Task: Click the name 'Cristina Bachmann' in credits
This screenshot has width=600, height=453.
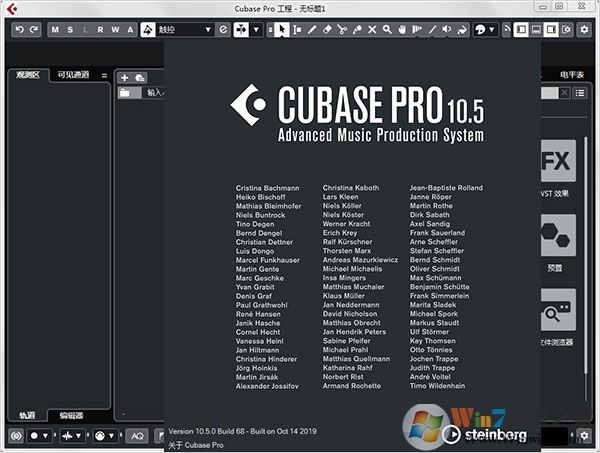Action: click(x=267, y=188)
